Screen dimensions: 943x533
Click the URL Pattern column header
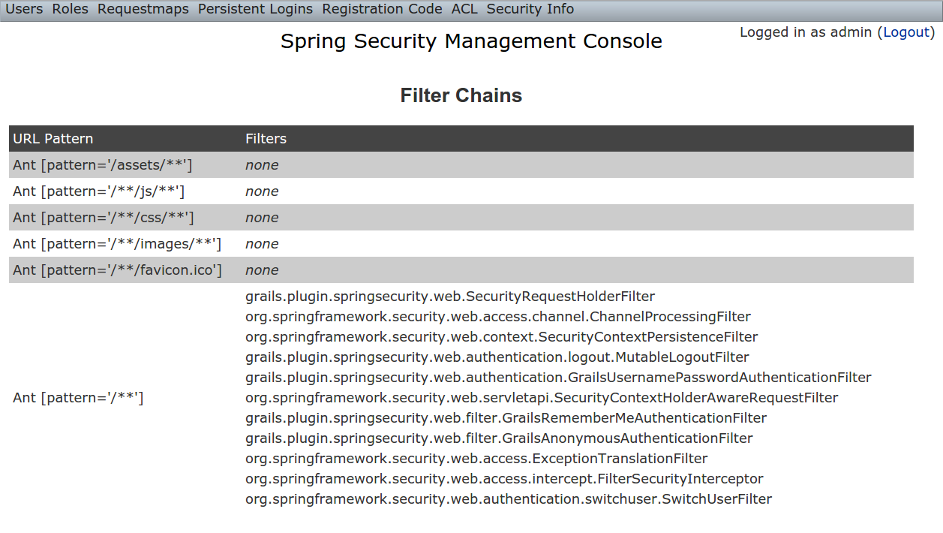pos(53,139)
